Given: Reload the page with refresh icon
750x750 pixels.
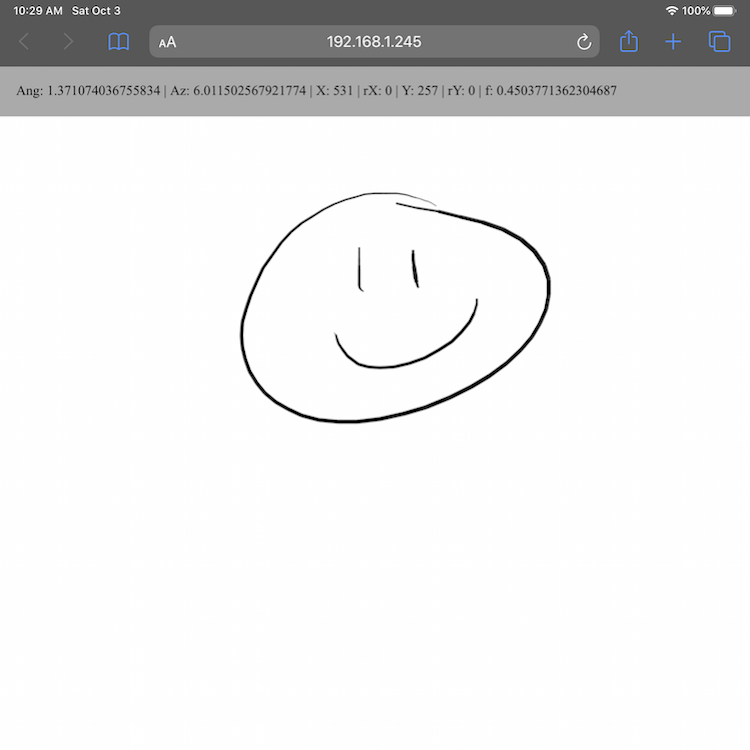Looking at the screenshot, I should tap(584, 42).
